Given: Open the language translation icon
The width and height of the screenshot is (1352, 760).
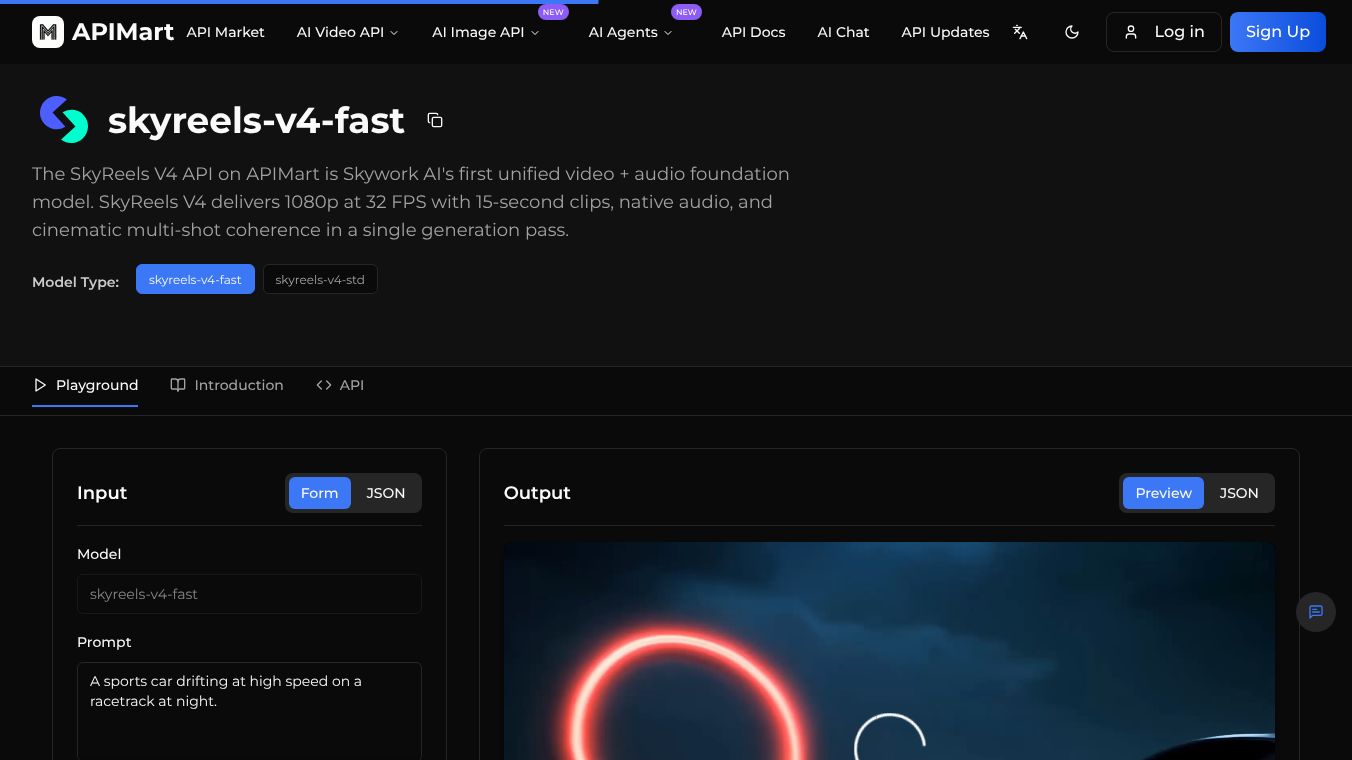Looking at the screenshot, I should (1020, 32).
